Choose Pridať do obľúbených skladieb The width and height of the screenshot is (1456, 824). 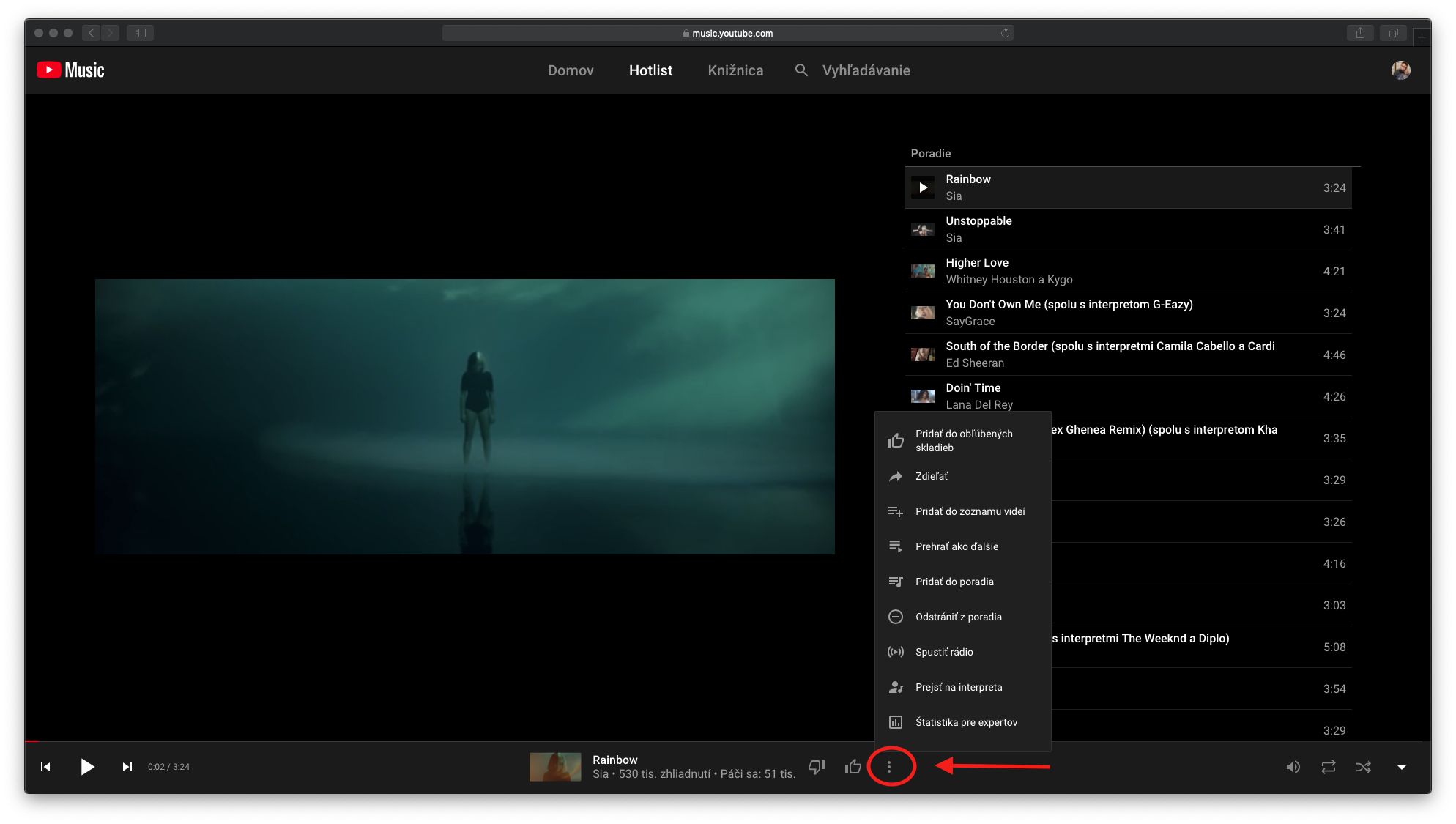click(963, 440)
